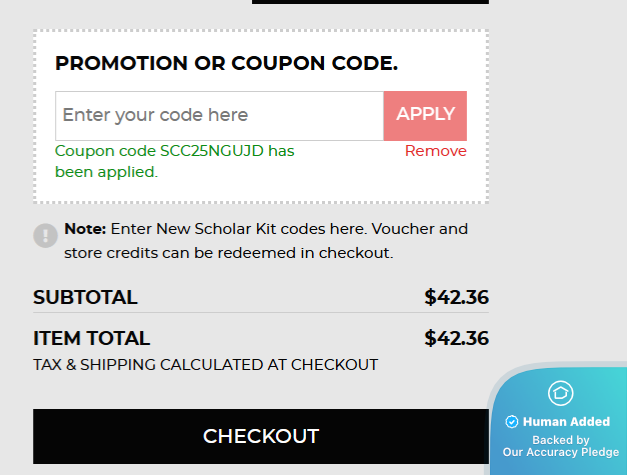Click the bold Note: label
Image resolution: width=627 pixels, height=475 pixels.
pyautogui.click(x=85, y=229)
